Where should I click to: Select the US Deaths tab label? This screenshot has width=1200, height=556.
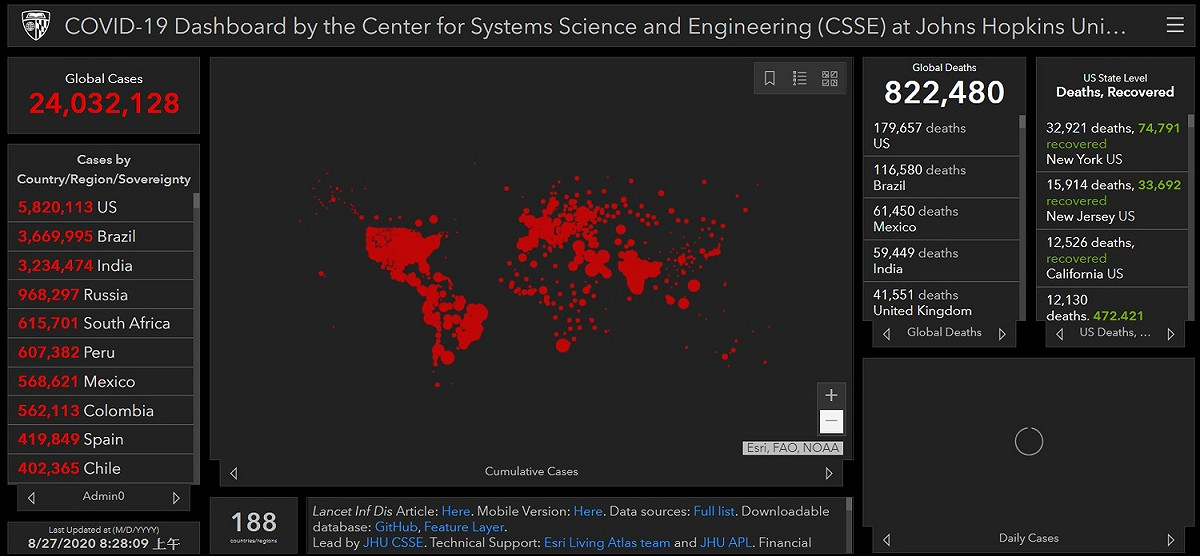coord(1115,333)
